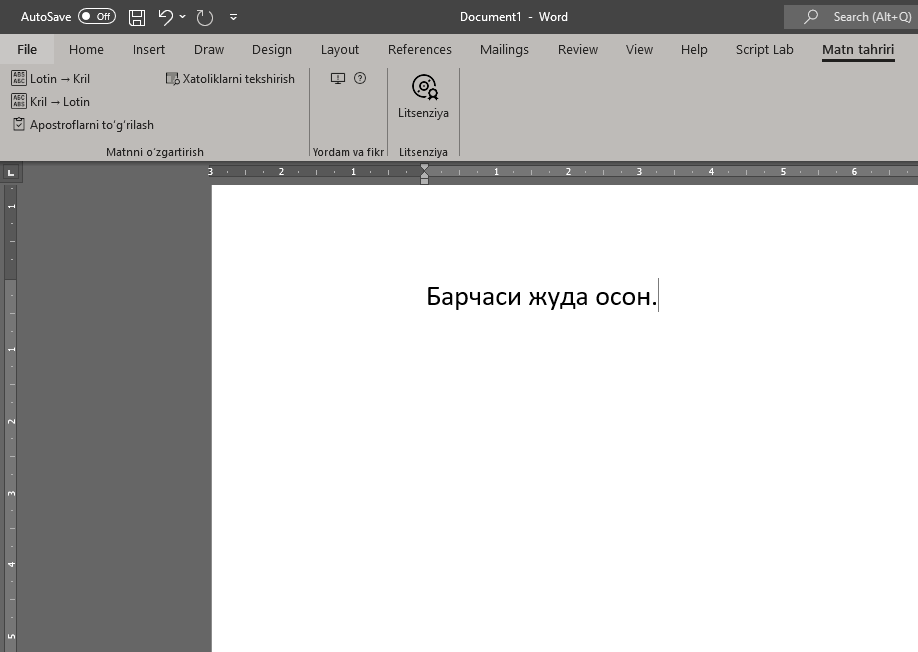Select the Kril → Lotin conversion icon
This screenshot has width=918, height=652.
pos(18,101)
